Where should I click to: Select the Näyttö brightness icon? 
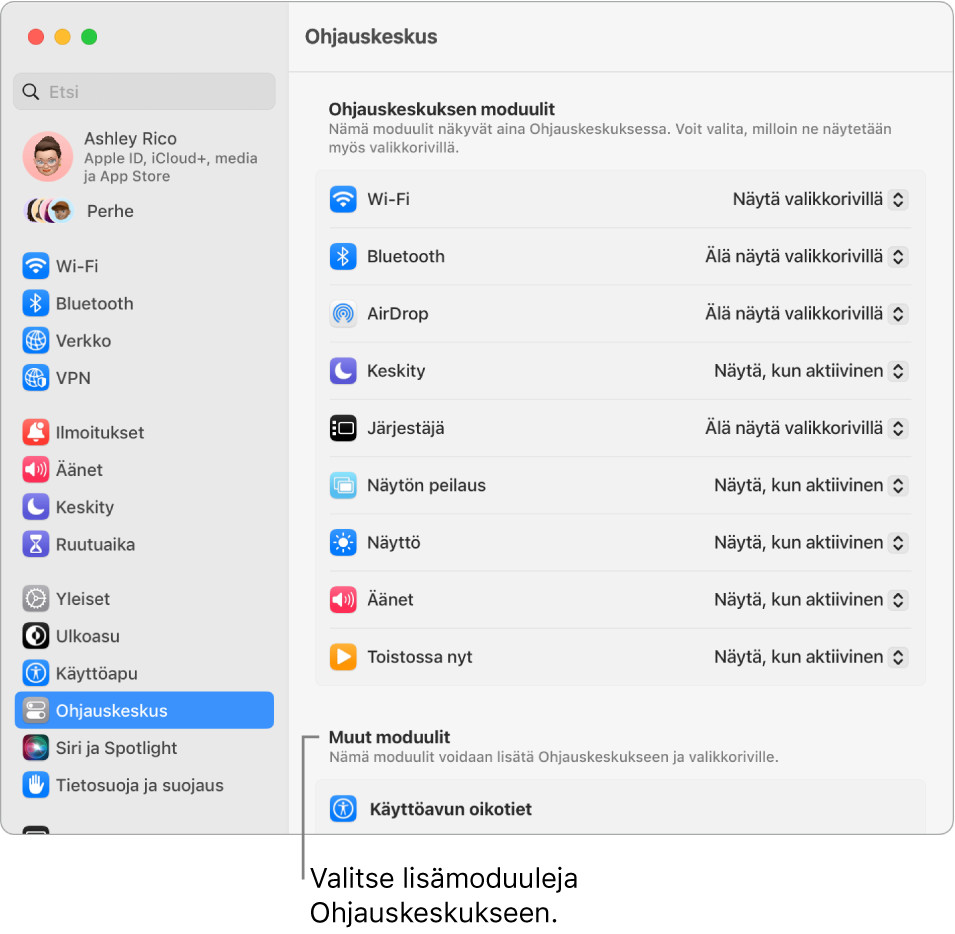coord(343,542)
